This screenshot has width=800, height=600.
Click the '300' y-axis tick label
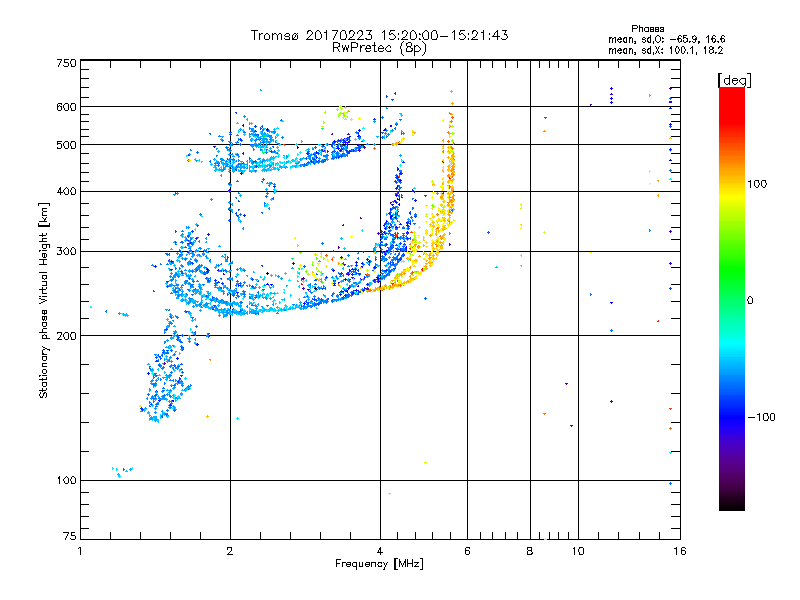(66, 251)
